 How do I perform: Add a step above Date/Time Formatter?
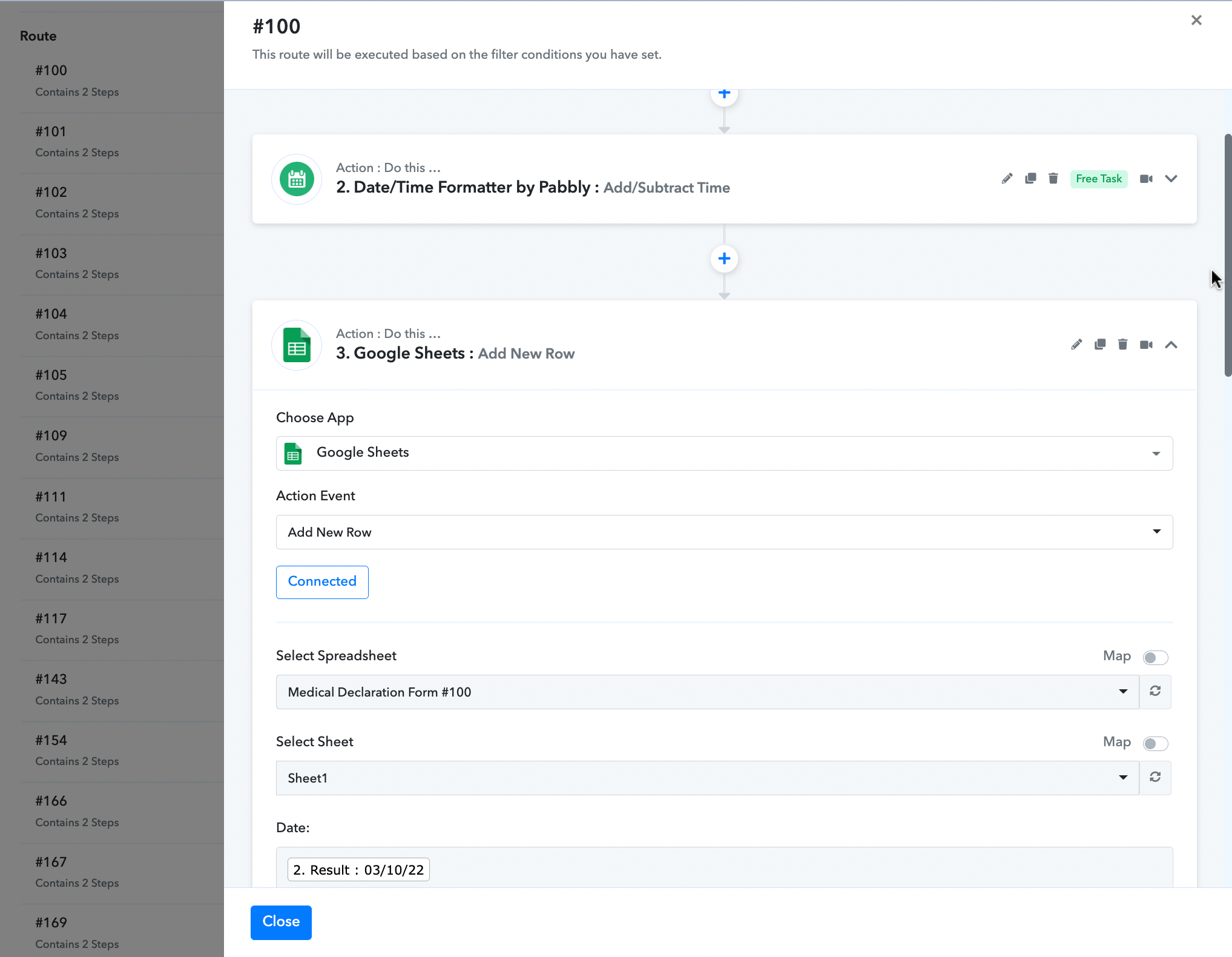(724, 94)
